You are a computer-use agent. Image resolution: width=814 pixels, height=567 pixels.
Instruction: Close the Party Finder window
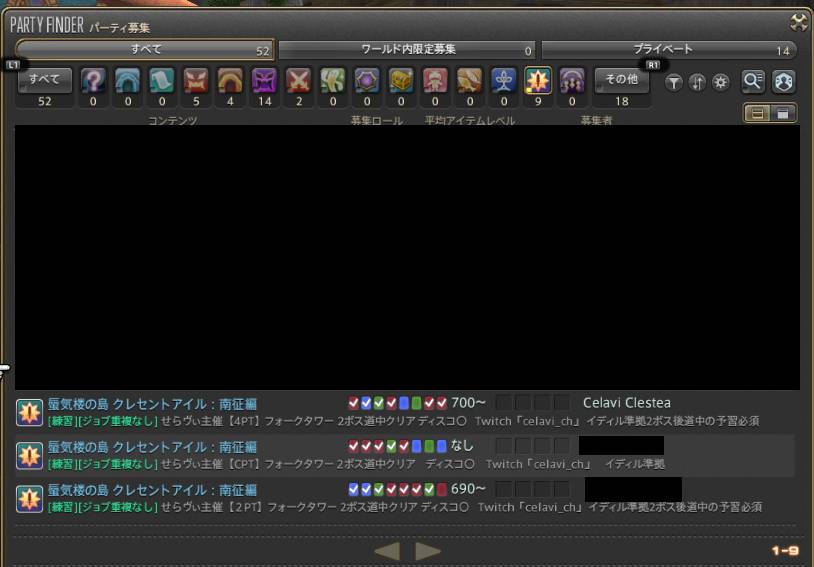point(798,22)
